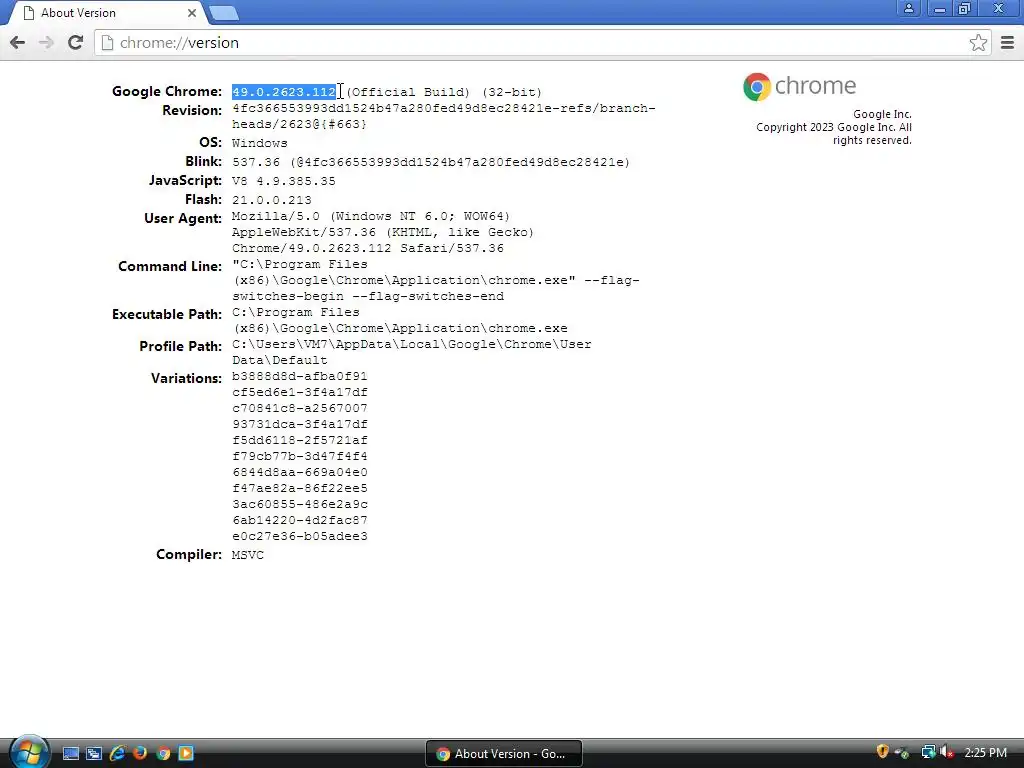Launch Internet Explorer from quick launch
The width and height of the screenshot is (1024, 768).
pos(118,754)
